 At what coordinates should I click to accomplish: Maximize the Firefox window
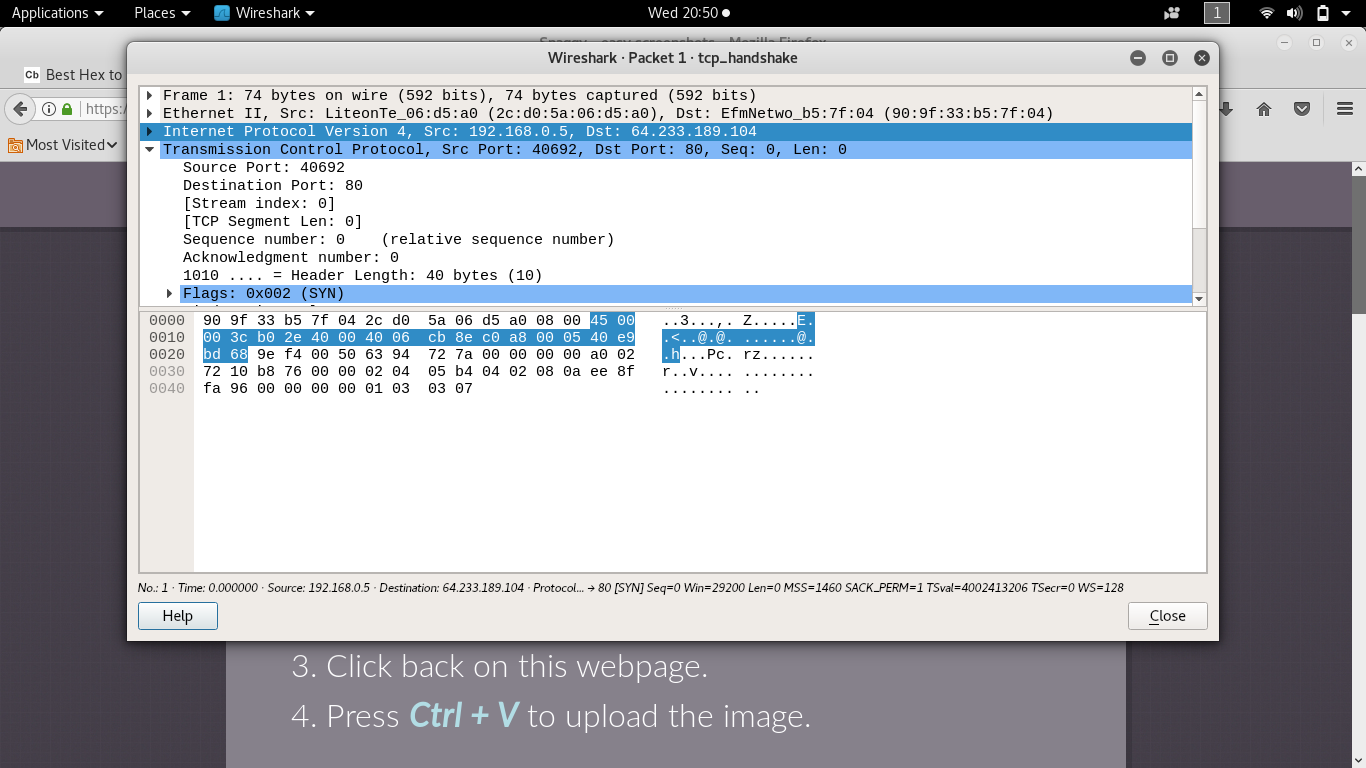click(1317, 42)
